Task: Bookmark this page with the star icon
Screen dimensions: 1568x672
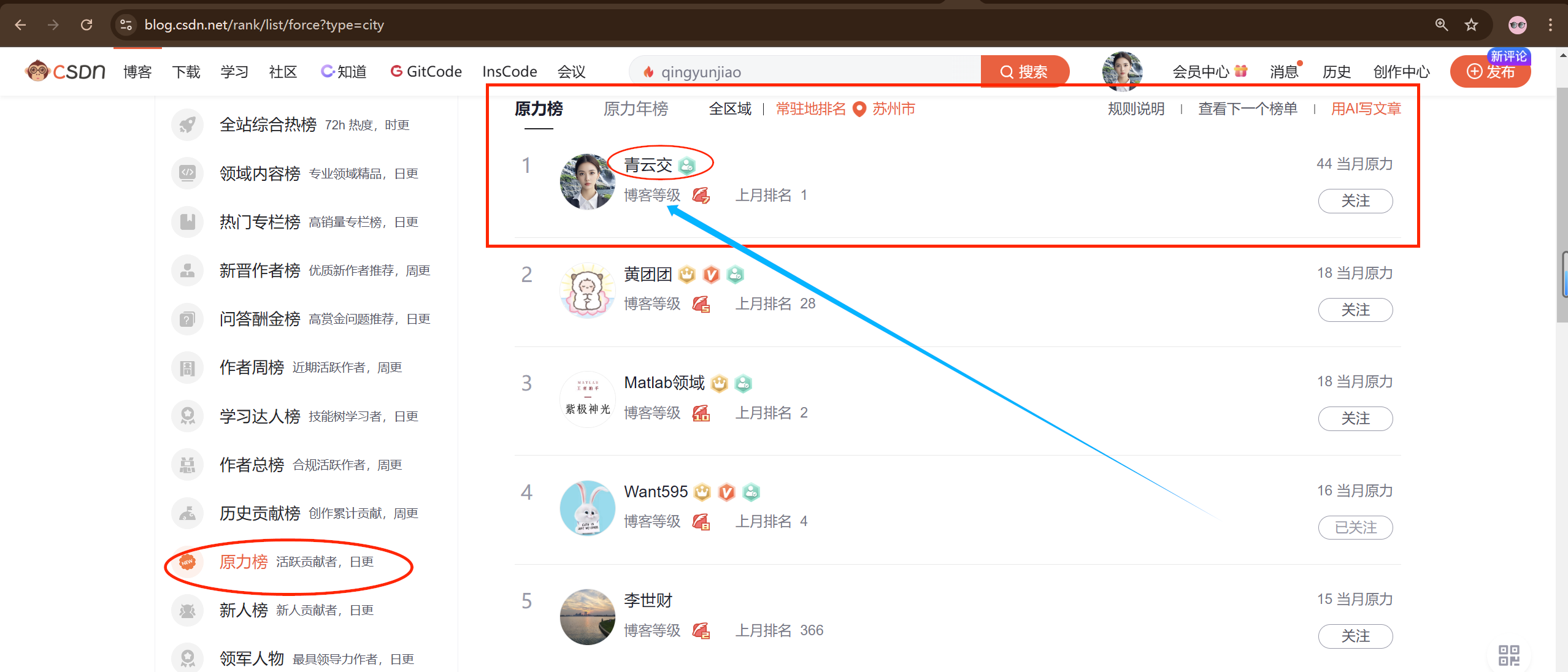Action: pyautogui.click(x=1471, y=25)
